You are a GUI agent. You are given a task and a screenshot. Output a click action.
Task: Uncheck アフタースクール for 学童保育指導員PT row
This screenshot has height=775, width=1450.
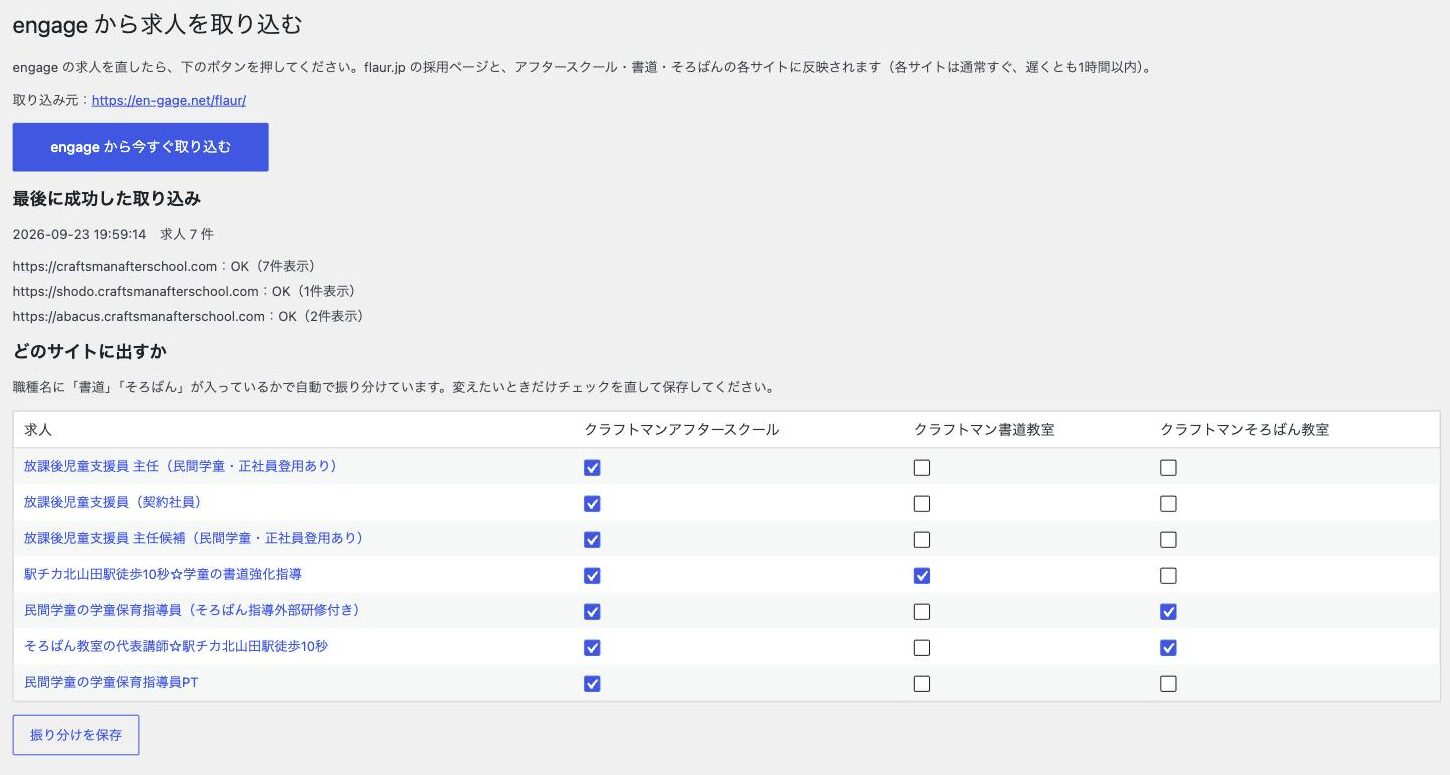click(x=592, y=684)
